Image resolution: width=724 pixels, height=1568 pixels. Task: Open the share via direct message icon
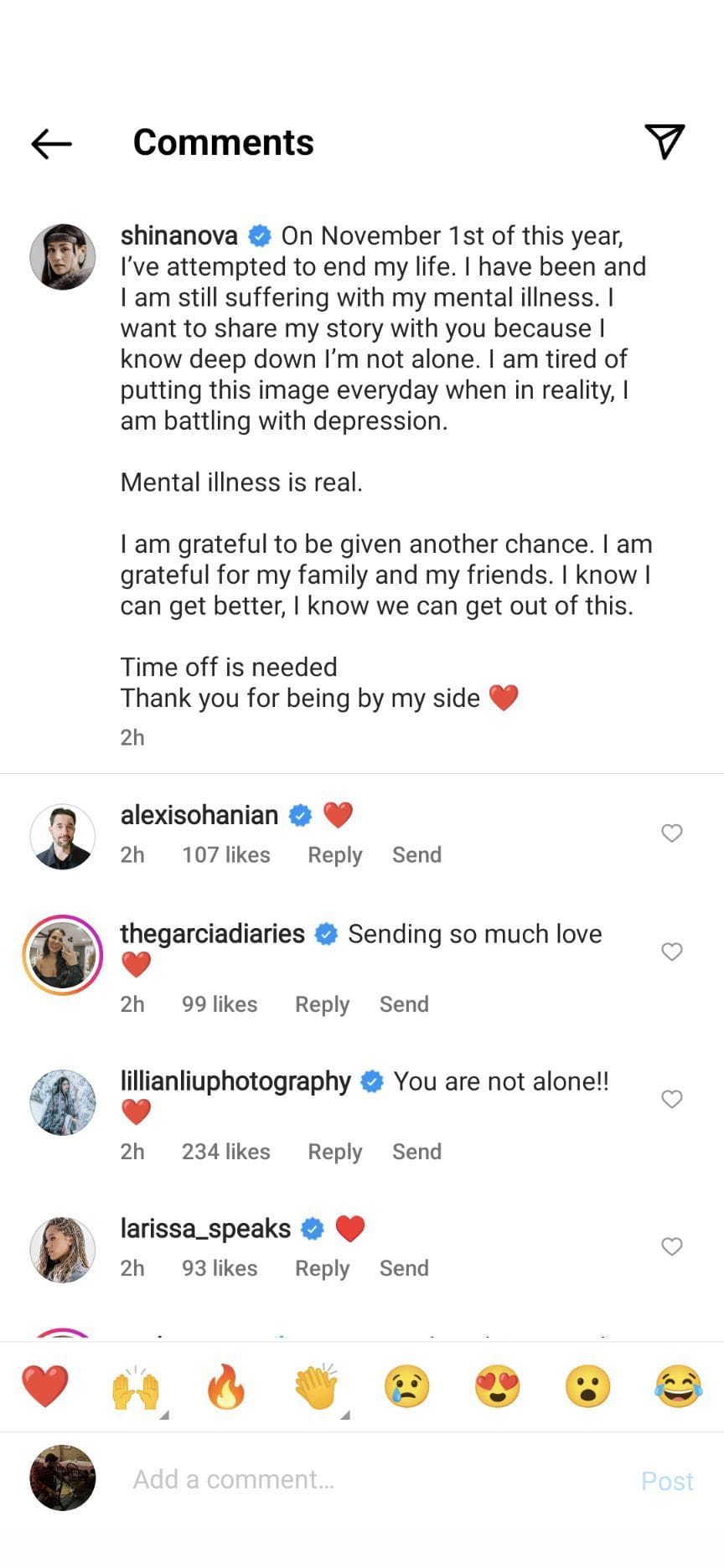(665, 142)
